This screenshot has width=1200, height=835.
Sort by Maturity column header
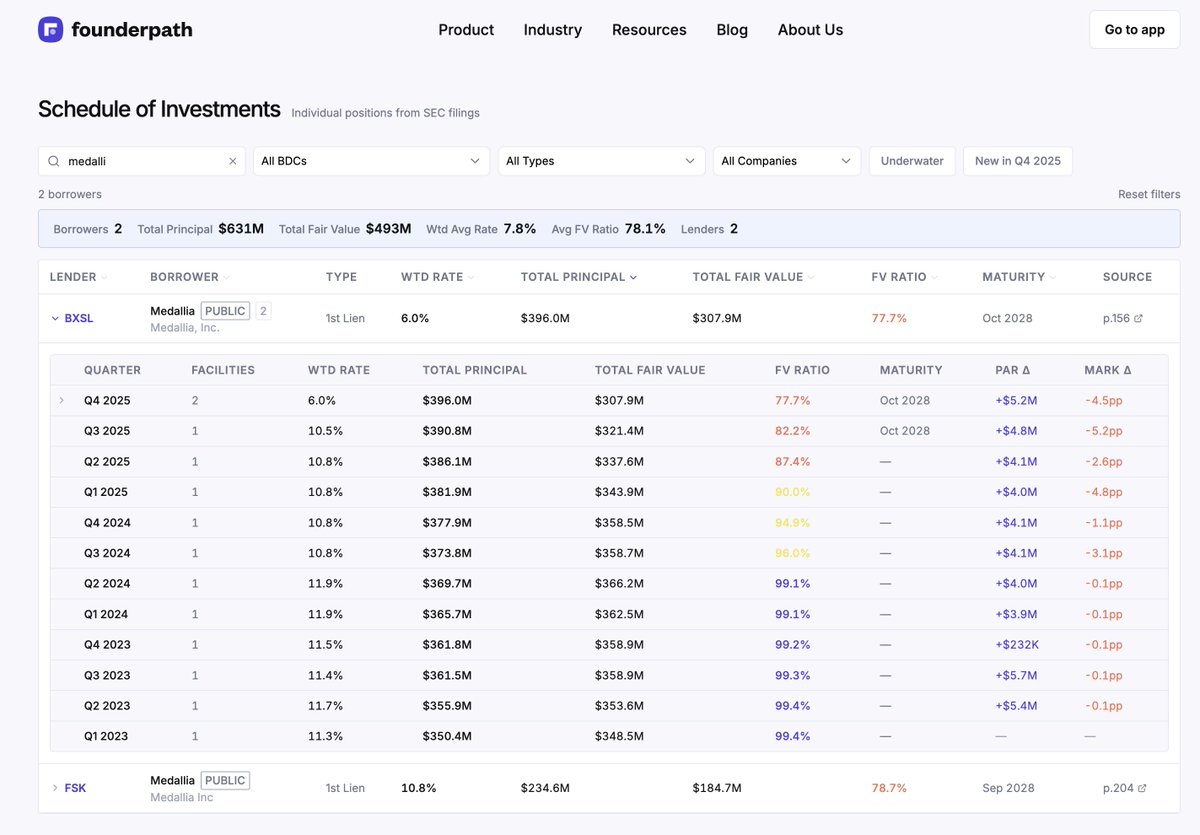point(1019,277)
